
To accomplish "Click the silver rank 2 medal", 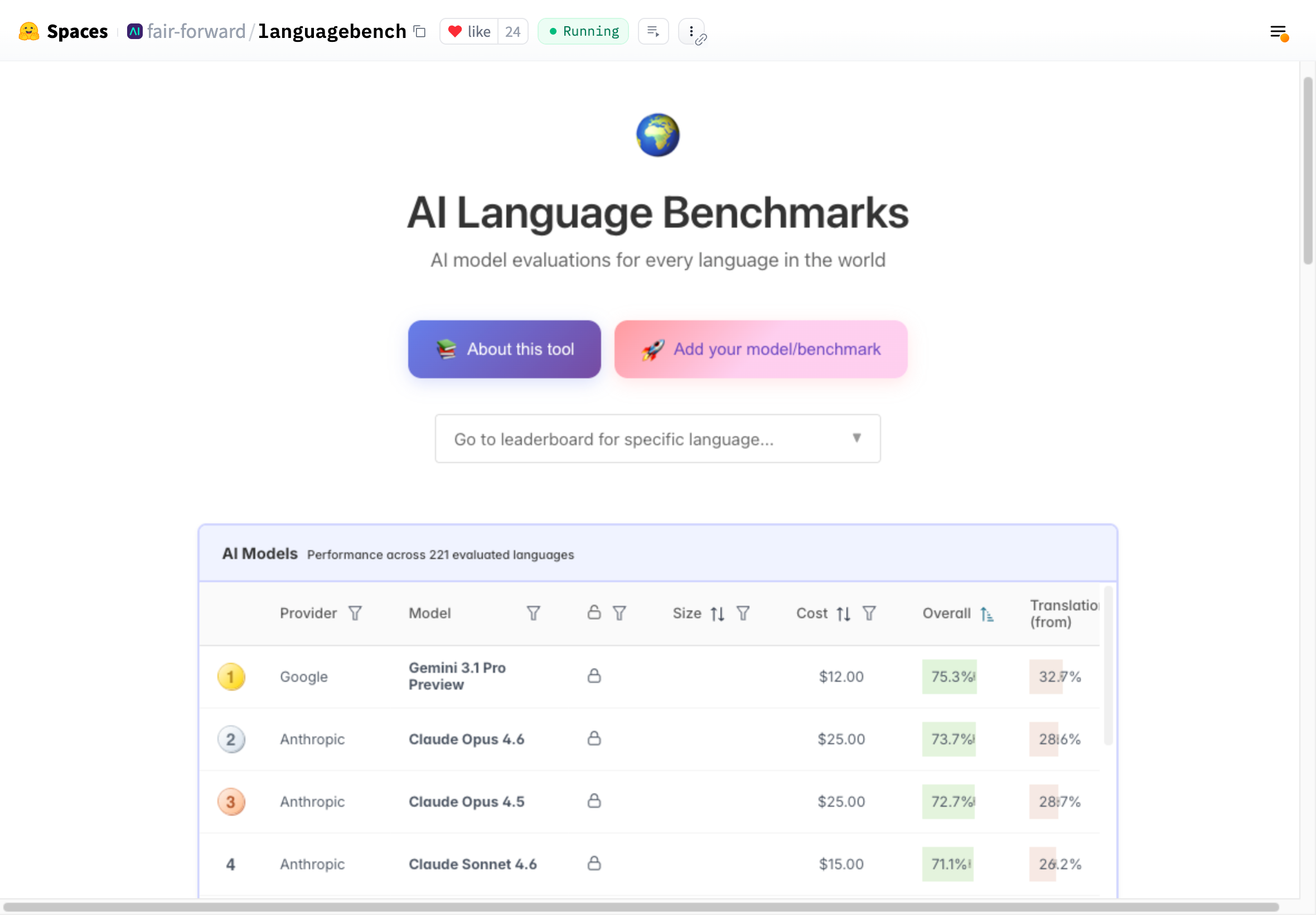I will 231,739.
